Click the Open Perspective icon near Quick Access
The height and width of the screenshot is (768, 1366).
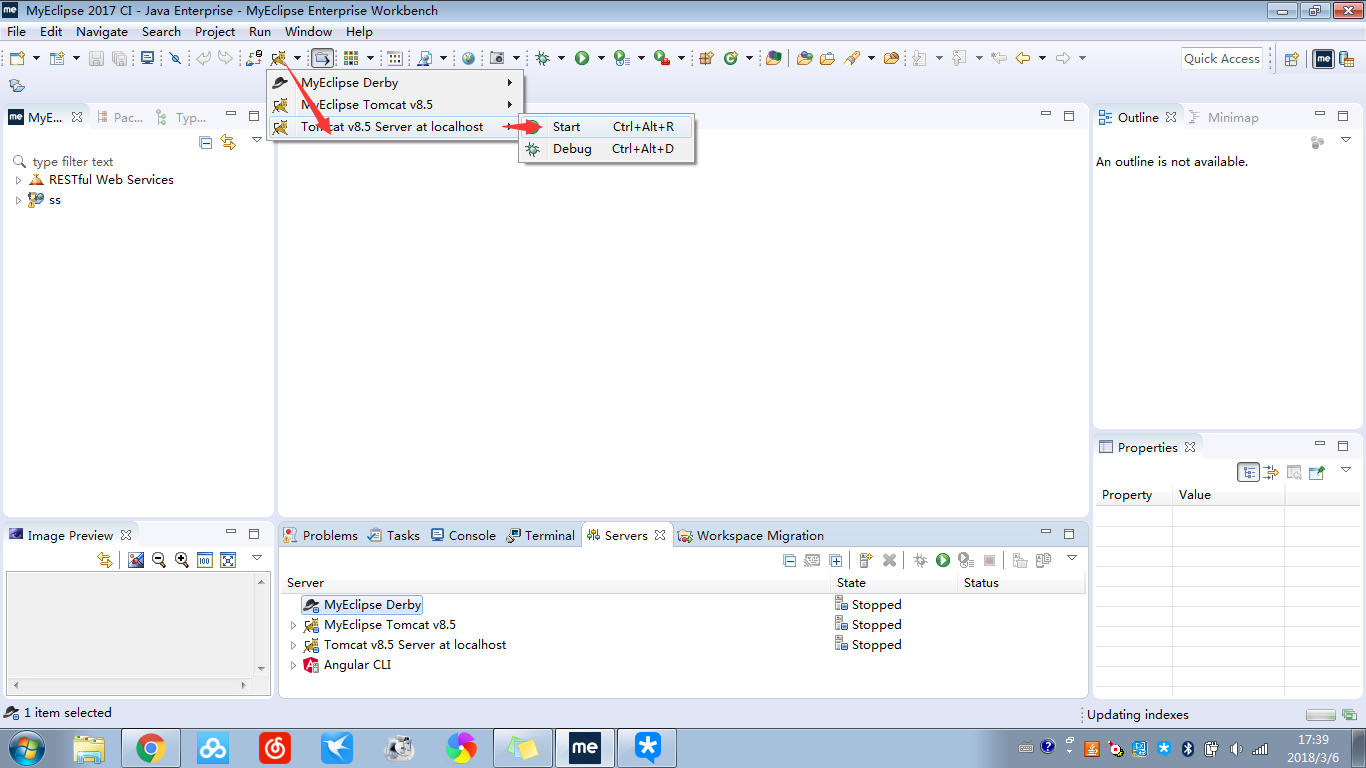pos(1291,59)
